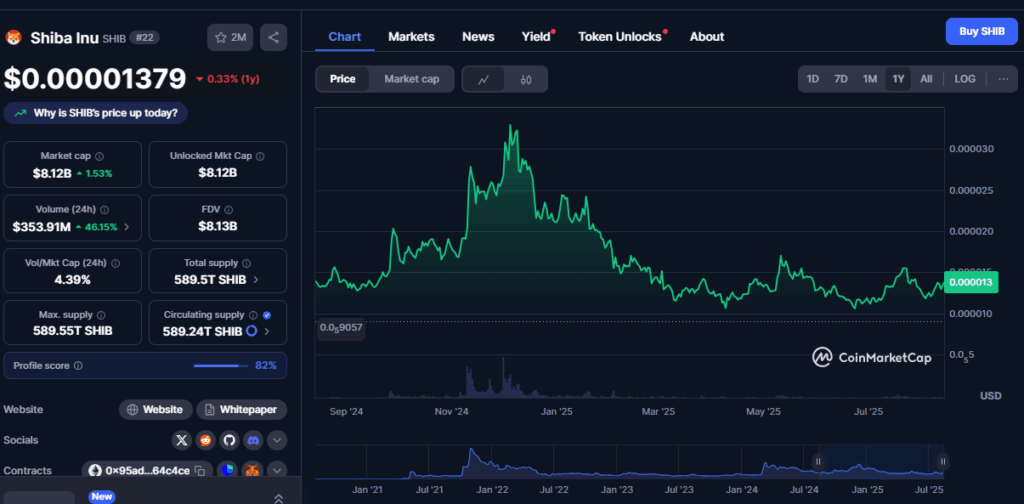Open the Token Unlocks tab
This screenshot has height=504, width=1024.
[x=620, y=37]
